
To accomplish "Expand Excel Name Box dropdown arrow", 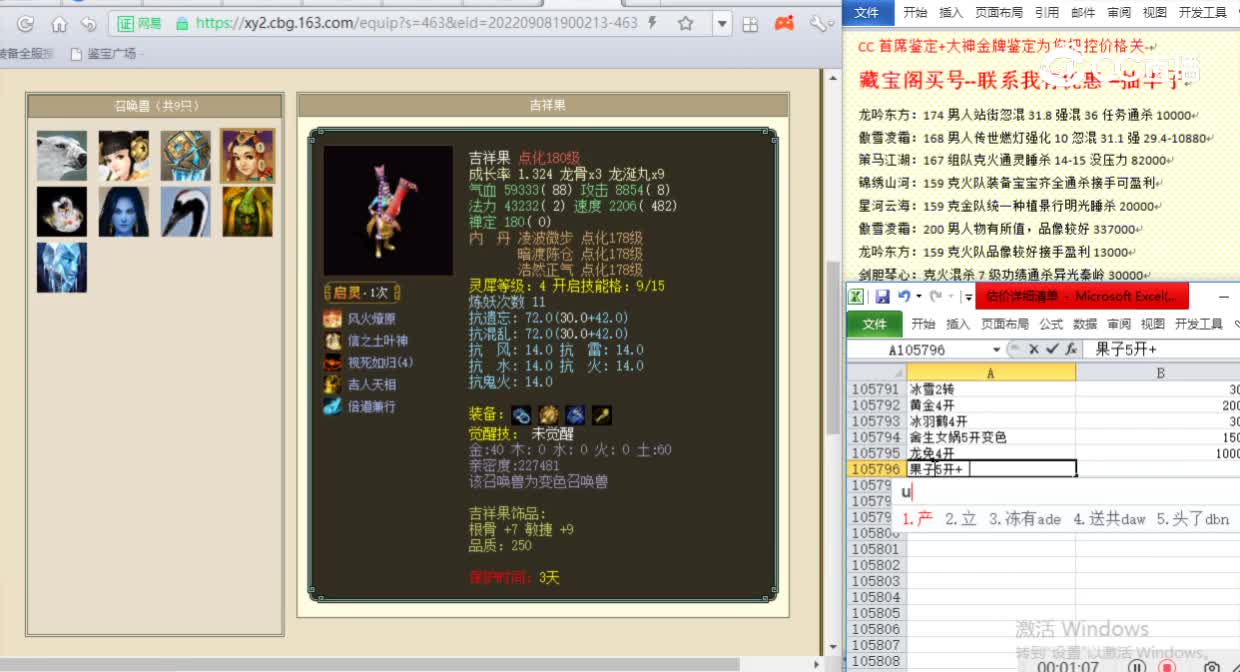I will [x=996, y=350].
